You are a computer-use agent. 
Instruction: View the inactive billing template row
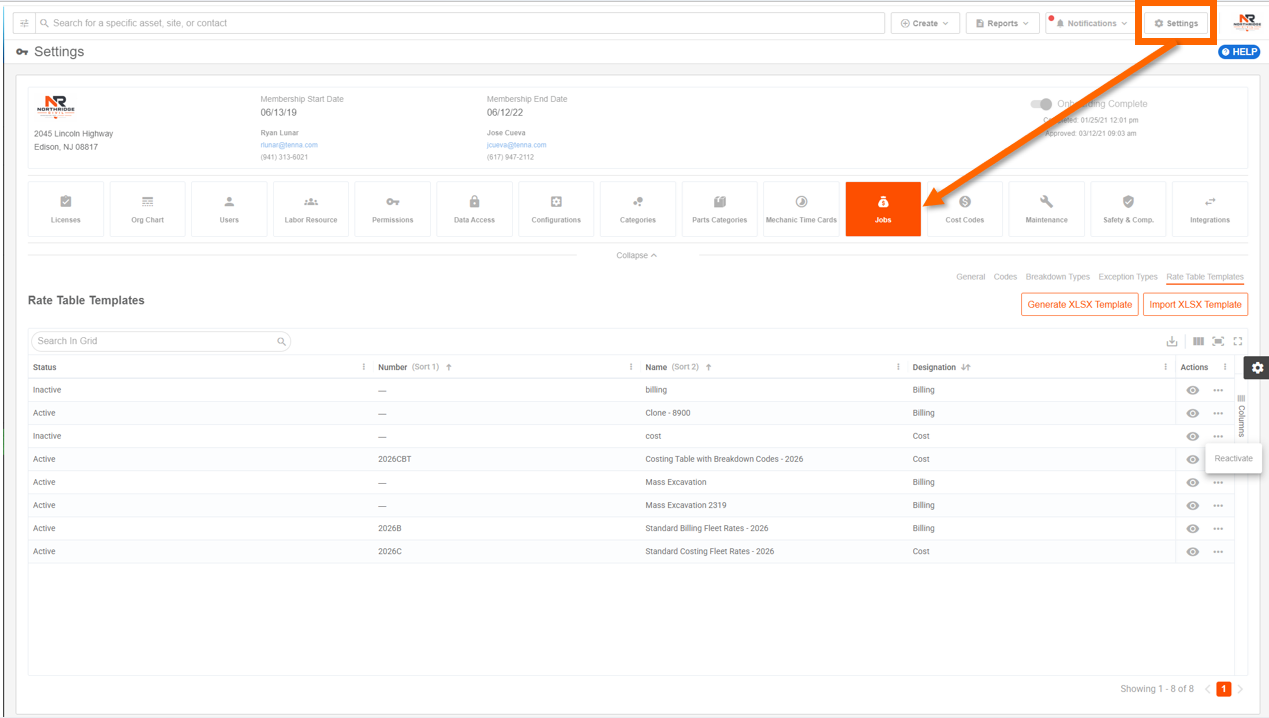tap(1192, 390)
